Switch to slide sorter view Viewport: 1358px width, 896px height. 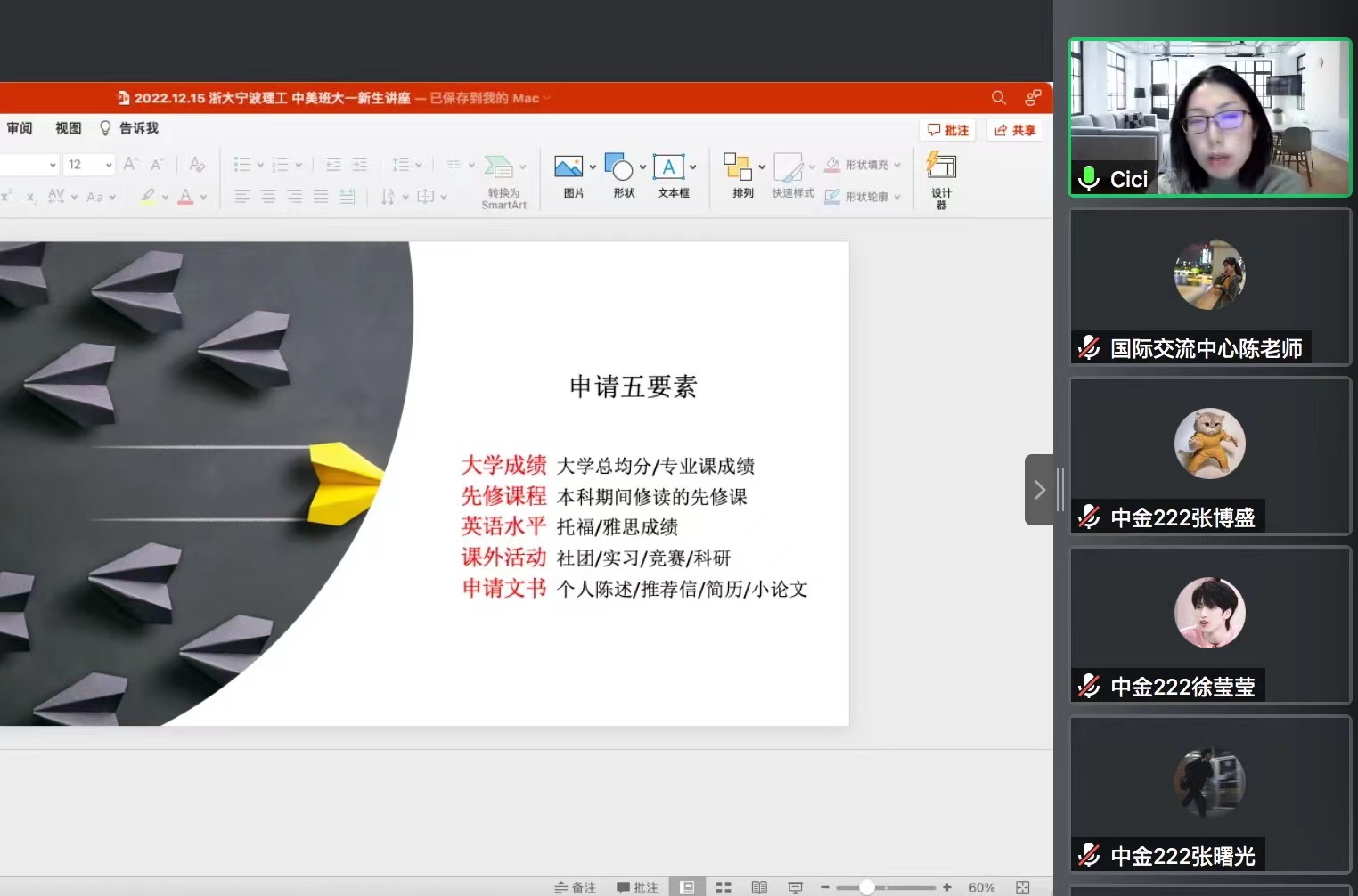(x=724, y=887)
